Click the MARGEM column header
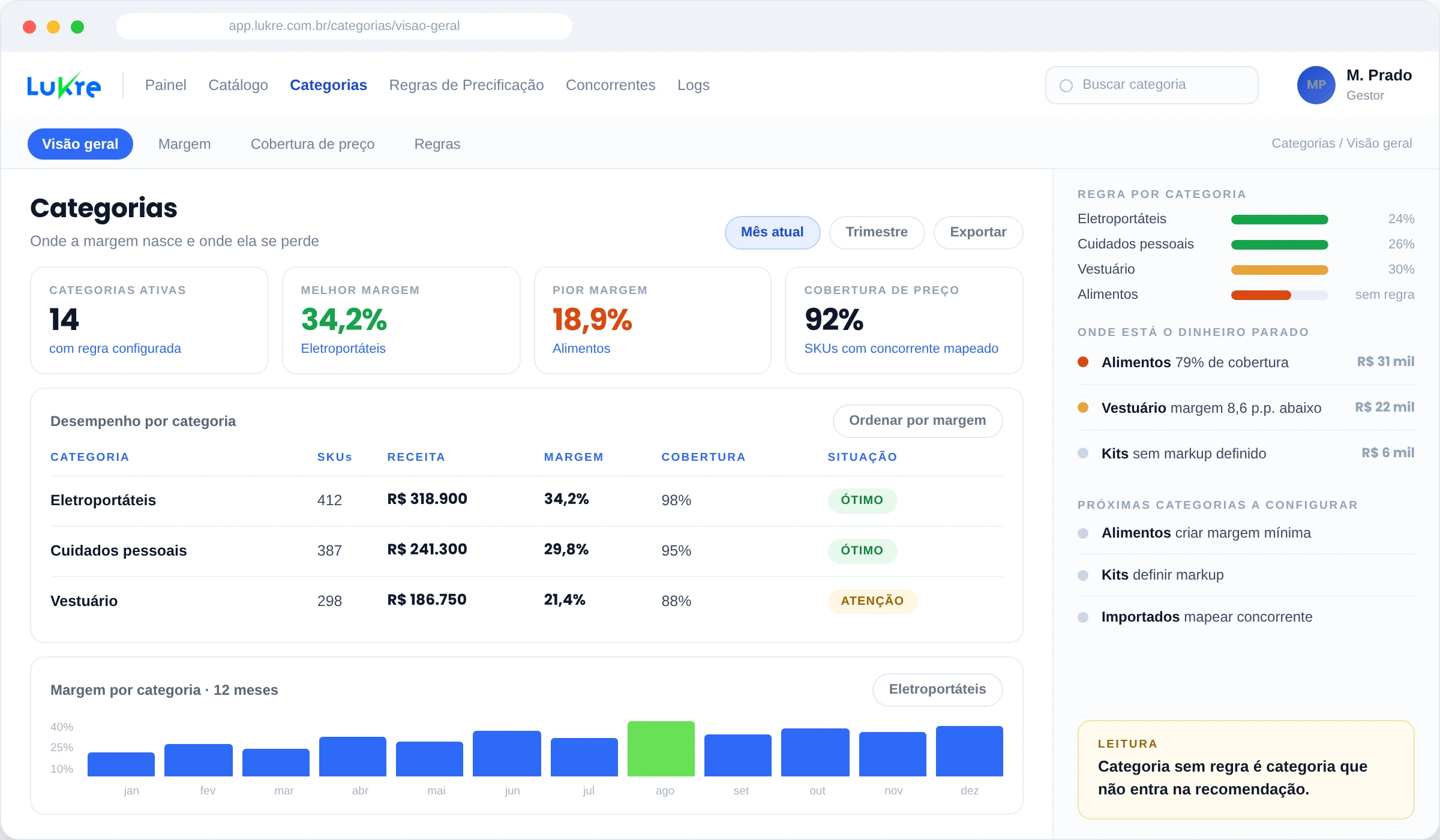 [574, 457]
